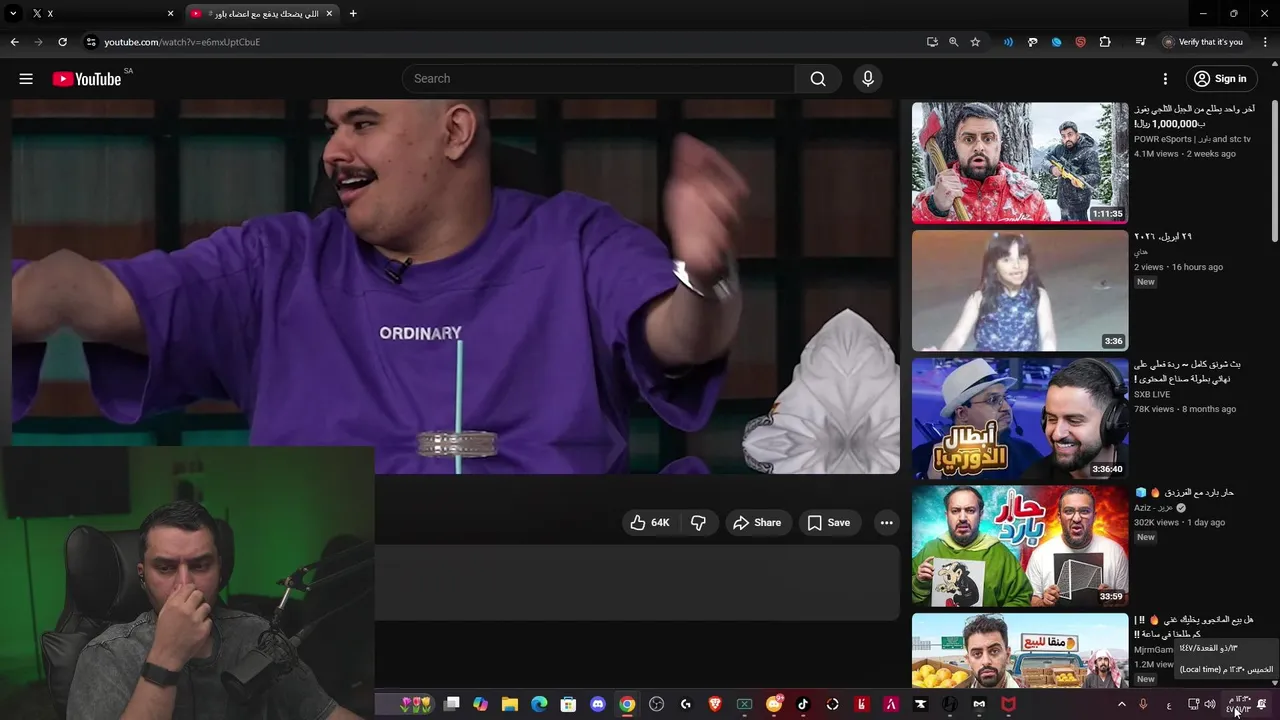Screen dimensions: 1280x720
Task: Open volume control in system tray
Action: pyautogui.click(x=1210, y=704)
